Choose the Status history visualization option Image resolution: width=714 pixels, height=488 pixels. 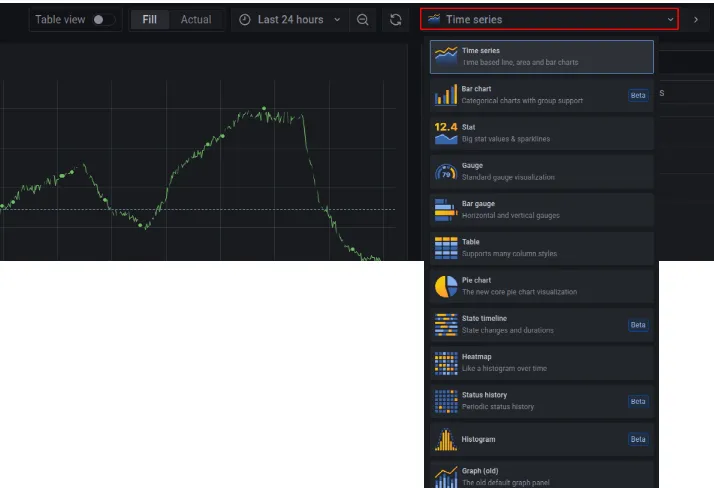coord(541,401)
